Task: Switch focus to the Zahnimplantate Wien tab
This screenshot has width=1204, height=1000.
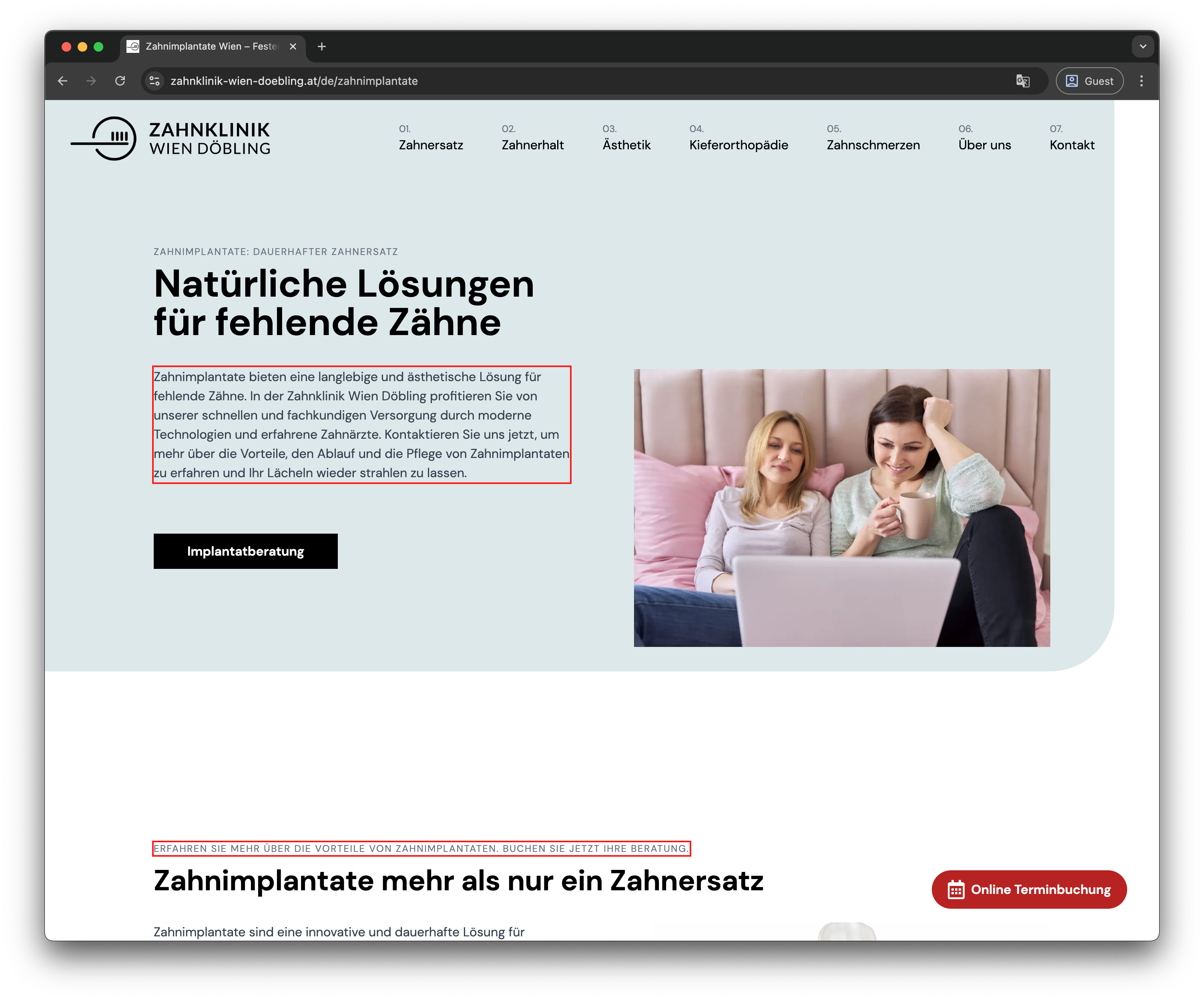Action: click(x=207, y=46)
